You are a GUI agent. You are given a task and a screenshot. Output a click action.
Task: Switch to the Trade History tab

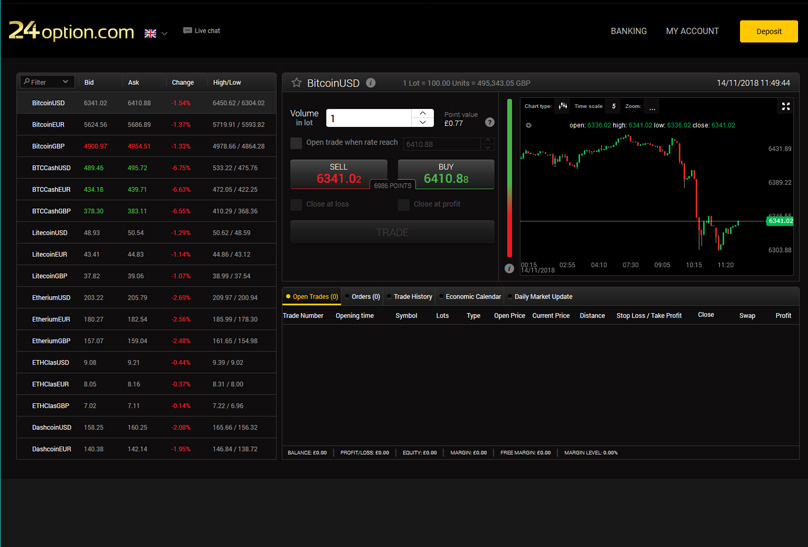pos(410,297)
